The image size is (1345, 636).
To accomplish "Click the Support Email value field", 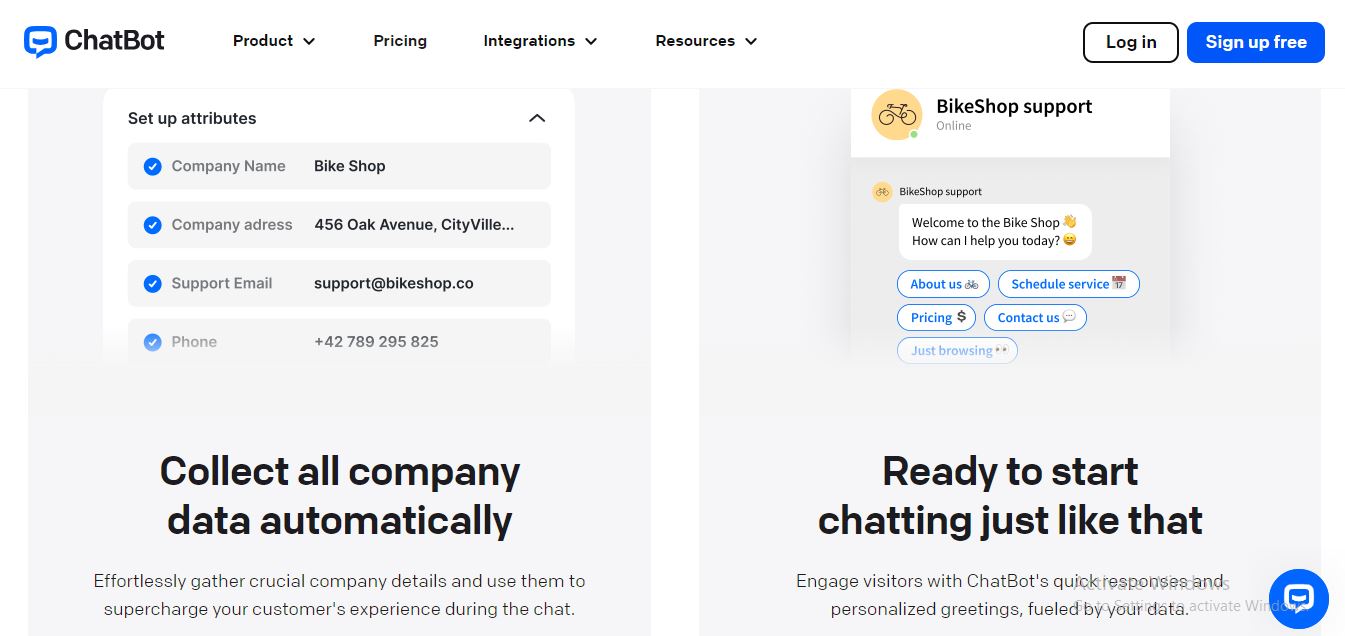I will (x=394, y=284).
